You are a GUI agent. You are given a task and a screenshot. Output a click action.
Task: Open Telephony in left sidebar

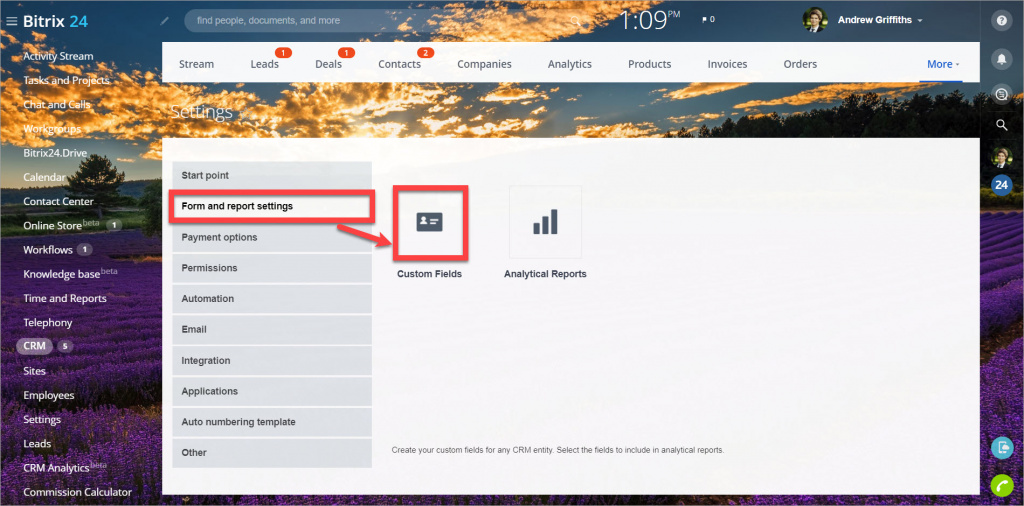[48, 323]
